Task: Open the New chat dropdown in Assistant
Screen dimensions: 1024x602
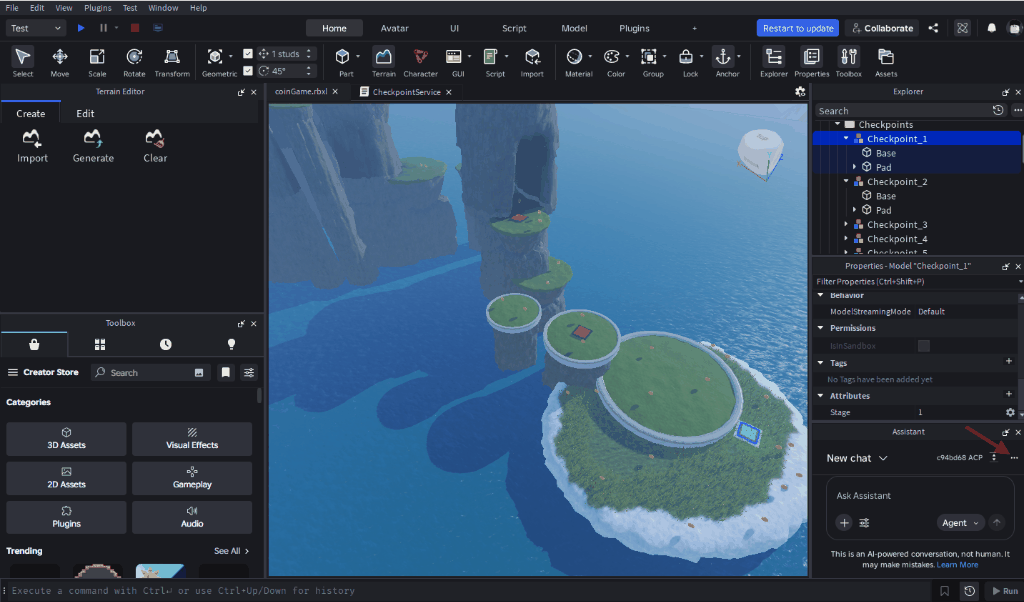Action: coord(857,458)
